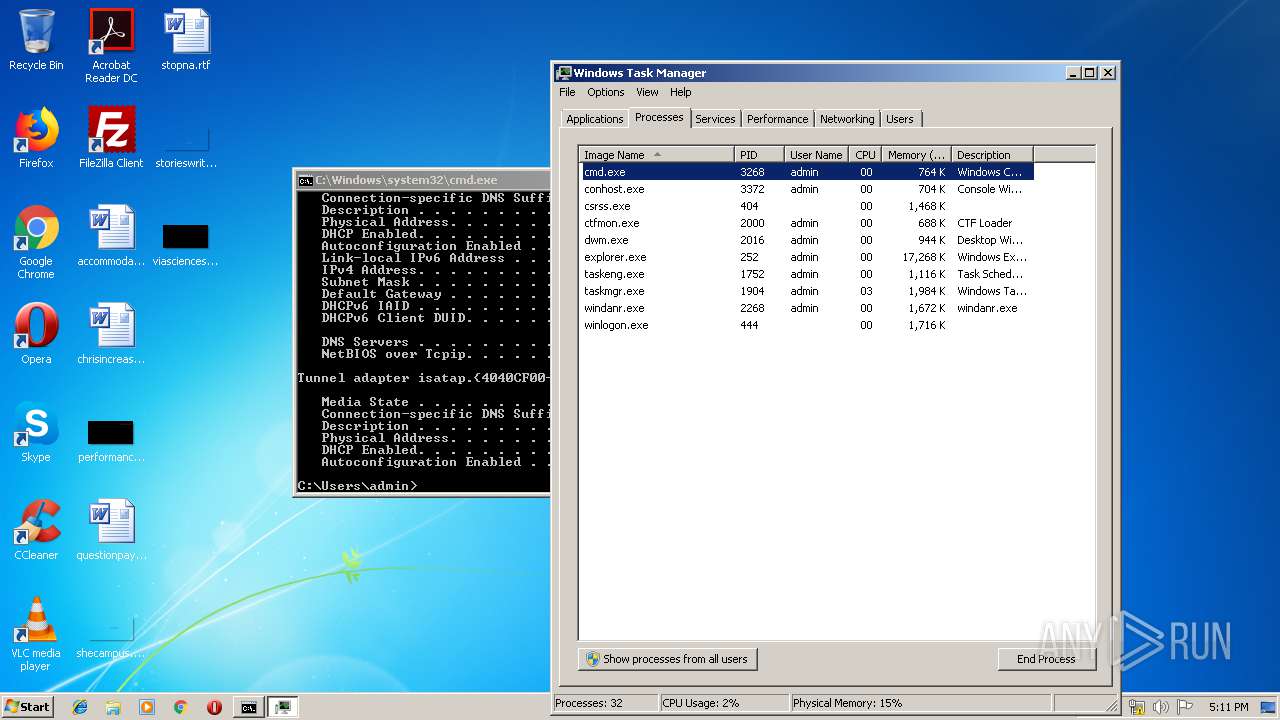Click the End Process button
The width and height of the screenshot is (1280, 720).
(x=1046, y=659)
